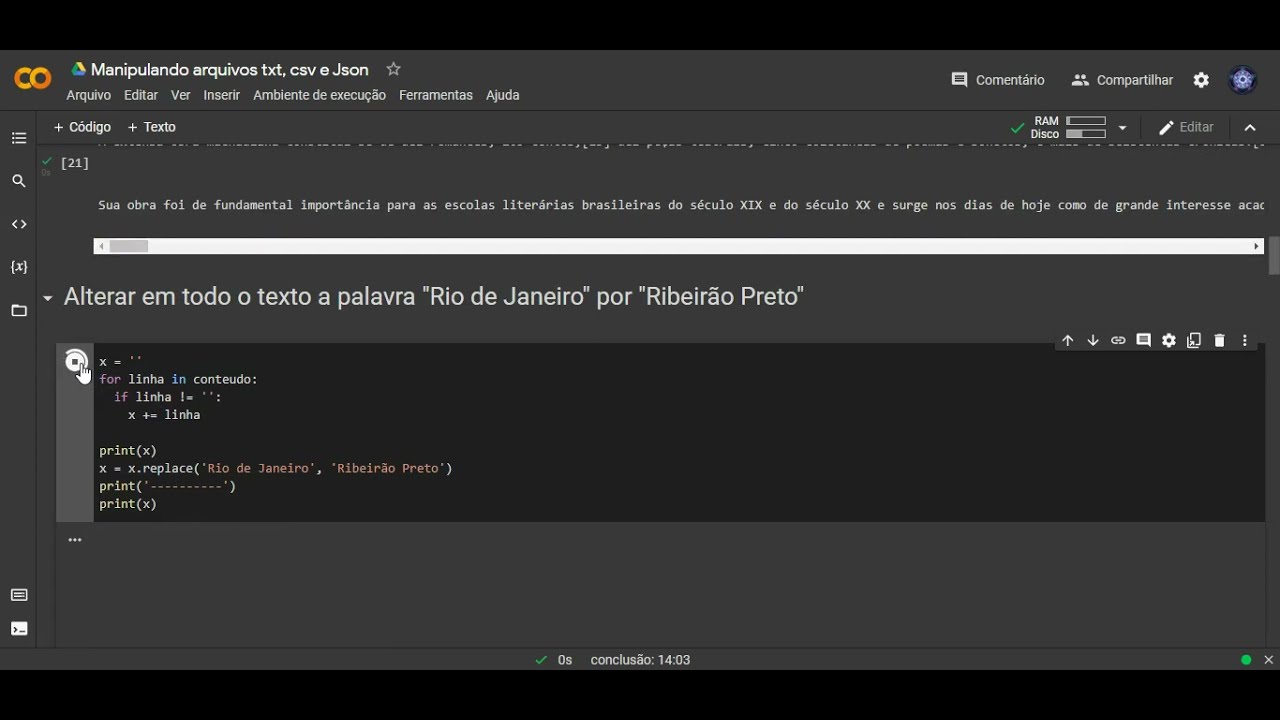Open the Files folder sidebar icon
Image resolution: width=1280 pixels, height=720 pixels.
point(19,311)
